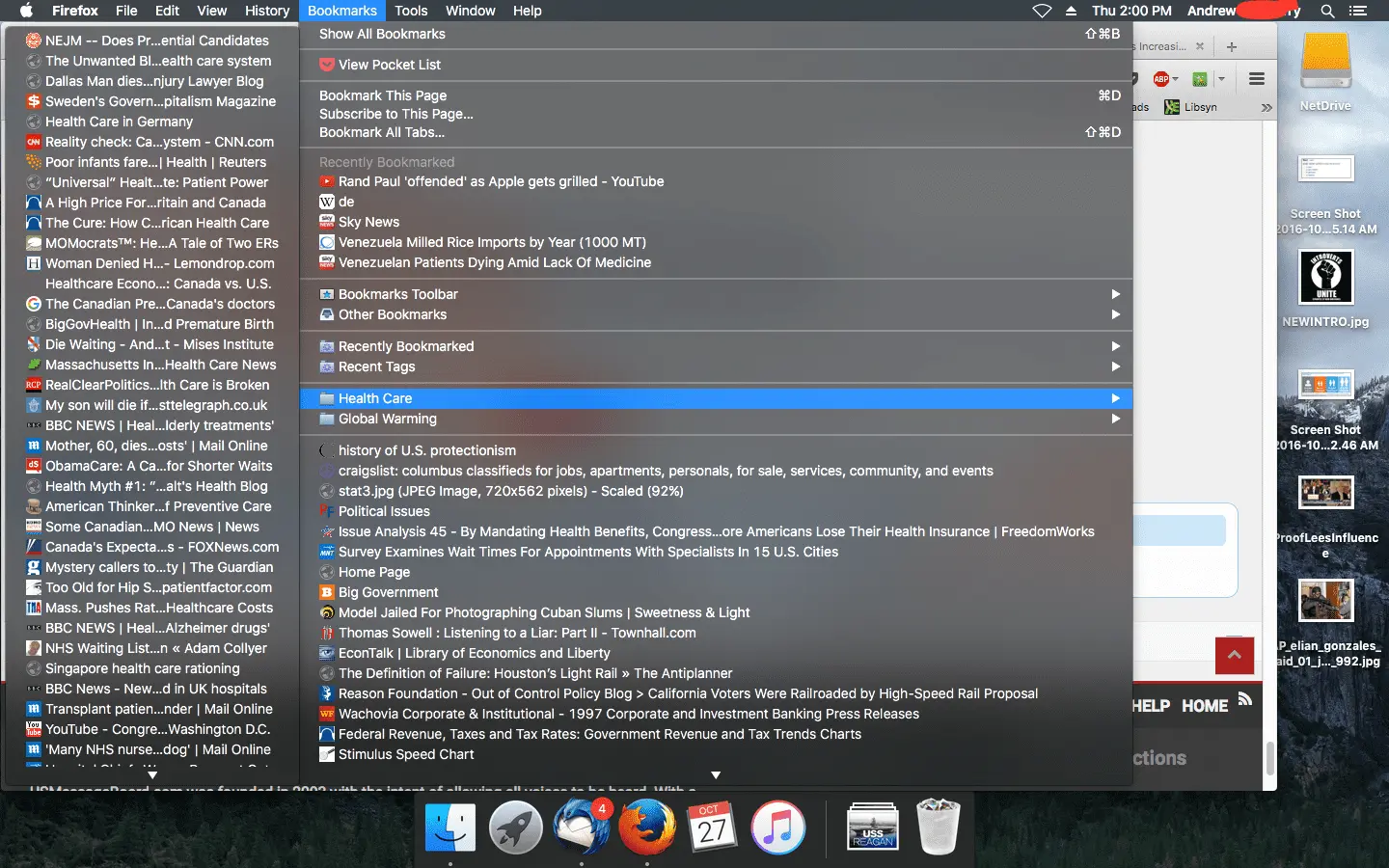The width and height of the screenshot is (1389, 868).
Task: Open a new tab with the plus button
Action: tap(1231, 46)
